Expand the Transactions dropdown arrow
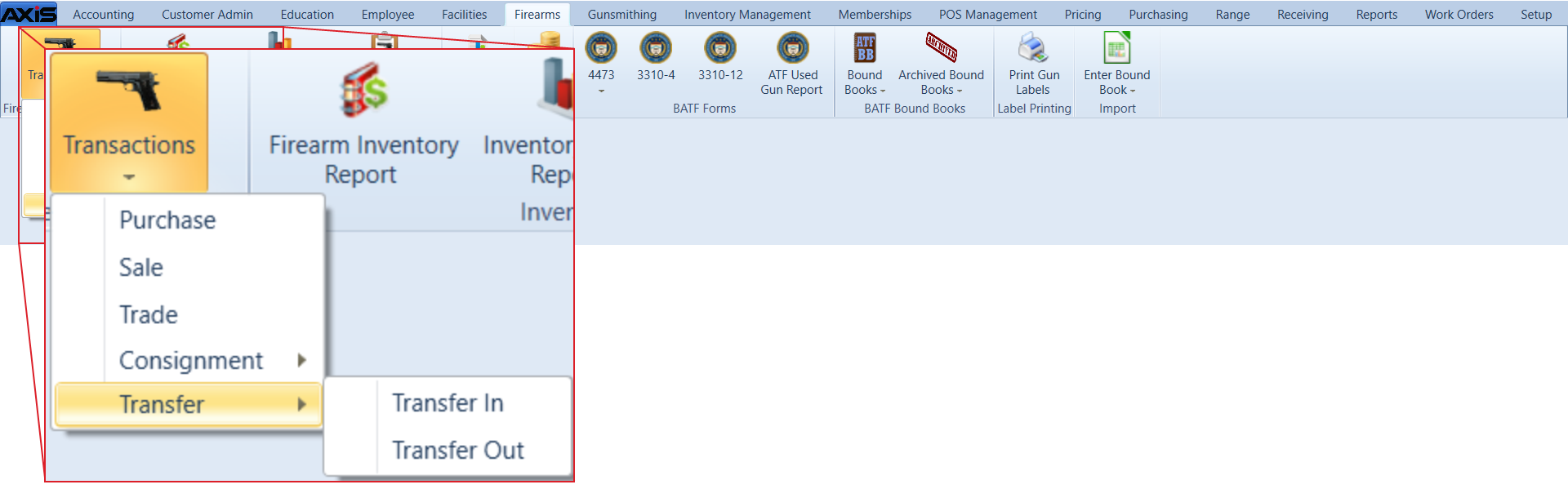The width and height of the screenshot is (1568, 489). (x=129, y=176)
